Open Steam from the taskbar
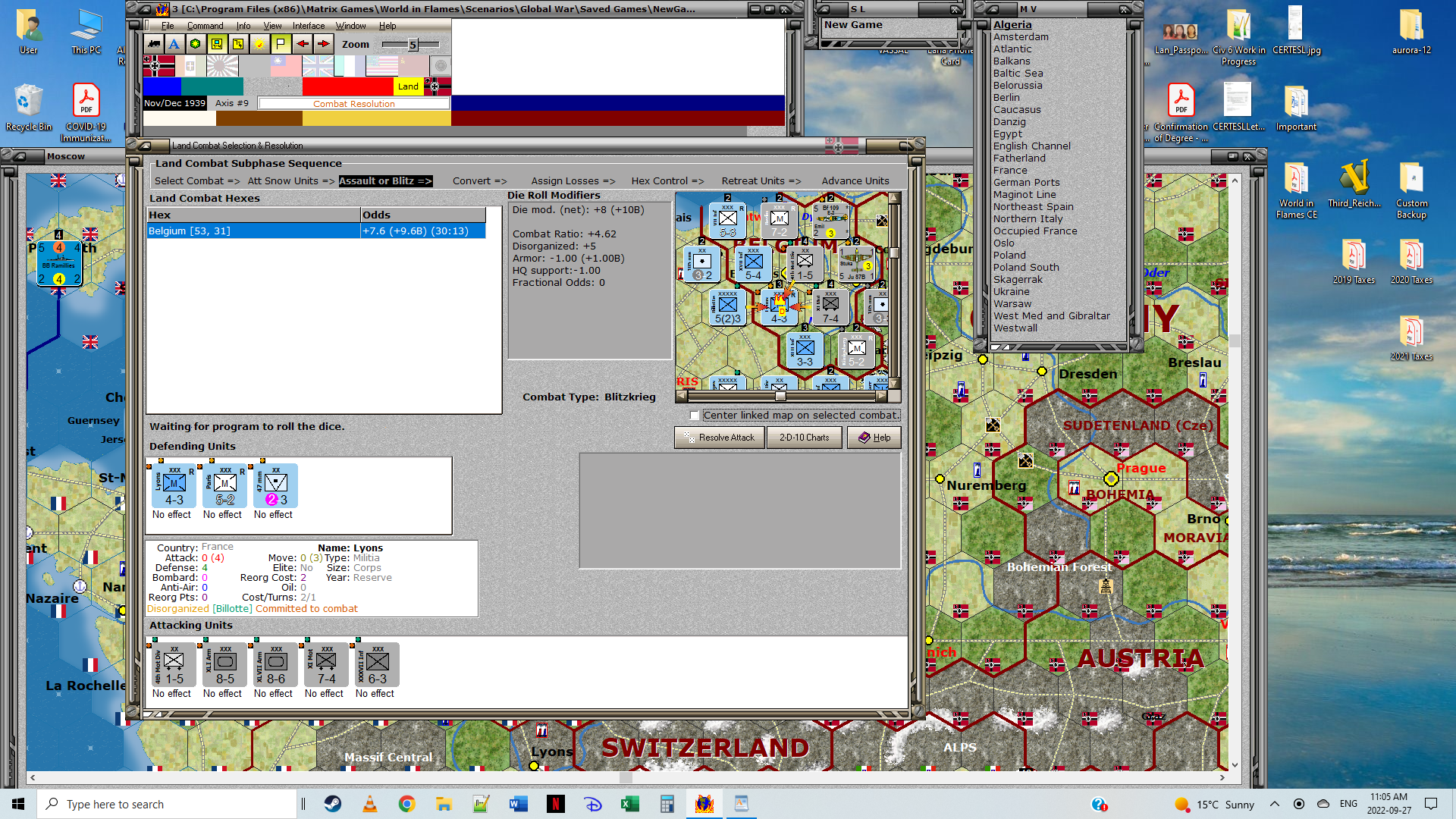This screenshot has height=819, width=1456. click(x=332, y=804)
